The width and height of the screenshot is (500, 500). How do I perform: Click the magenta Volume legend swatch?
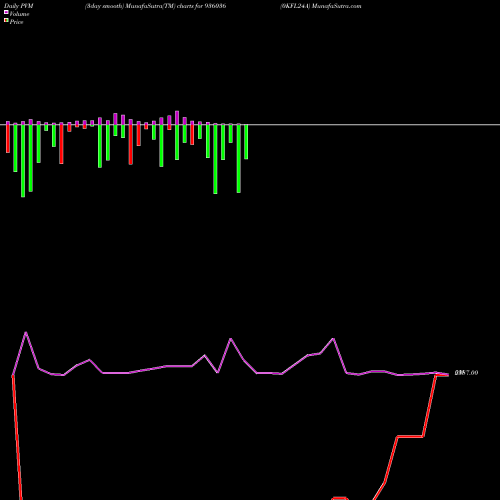6,12
